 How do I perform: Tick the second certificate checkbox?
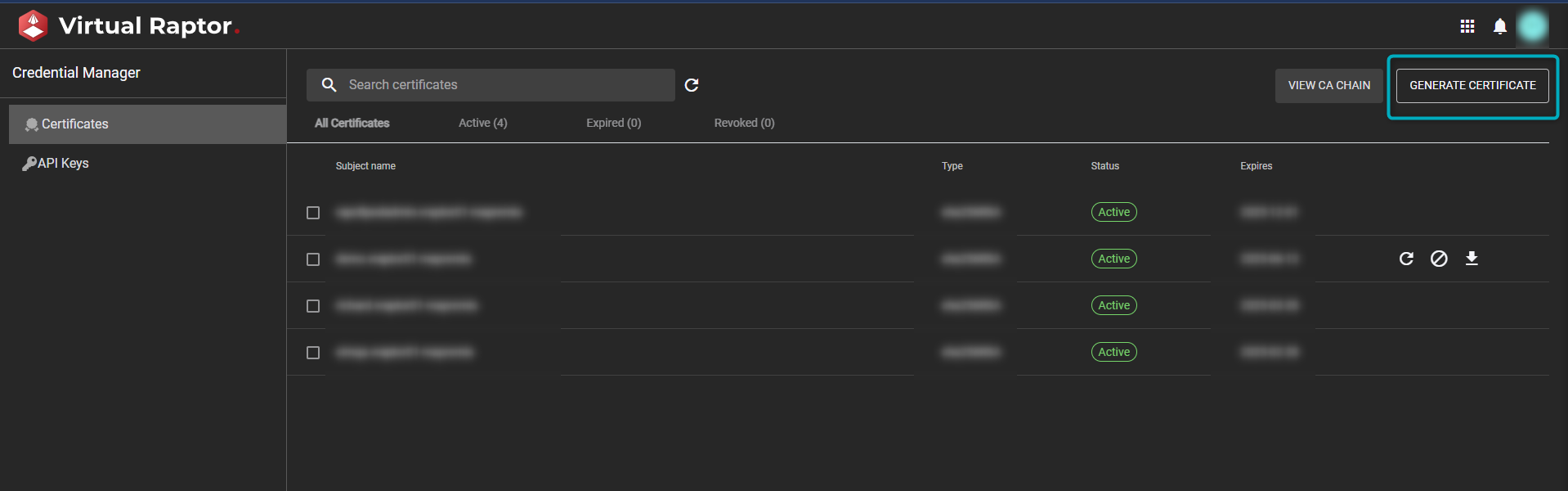coord(313,259)
